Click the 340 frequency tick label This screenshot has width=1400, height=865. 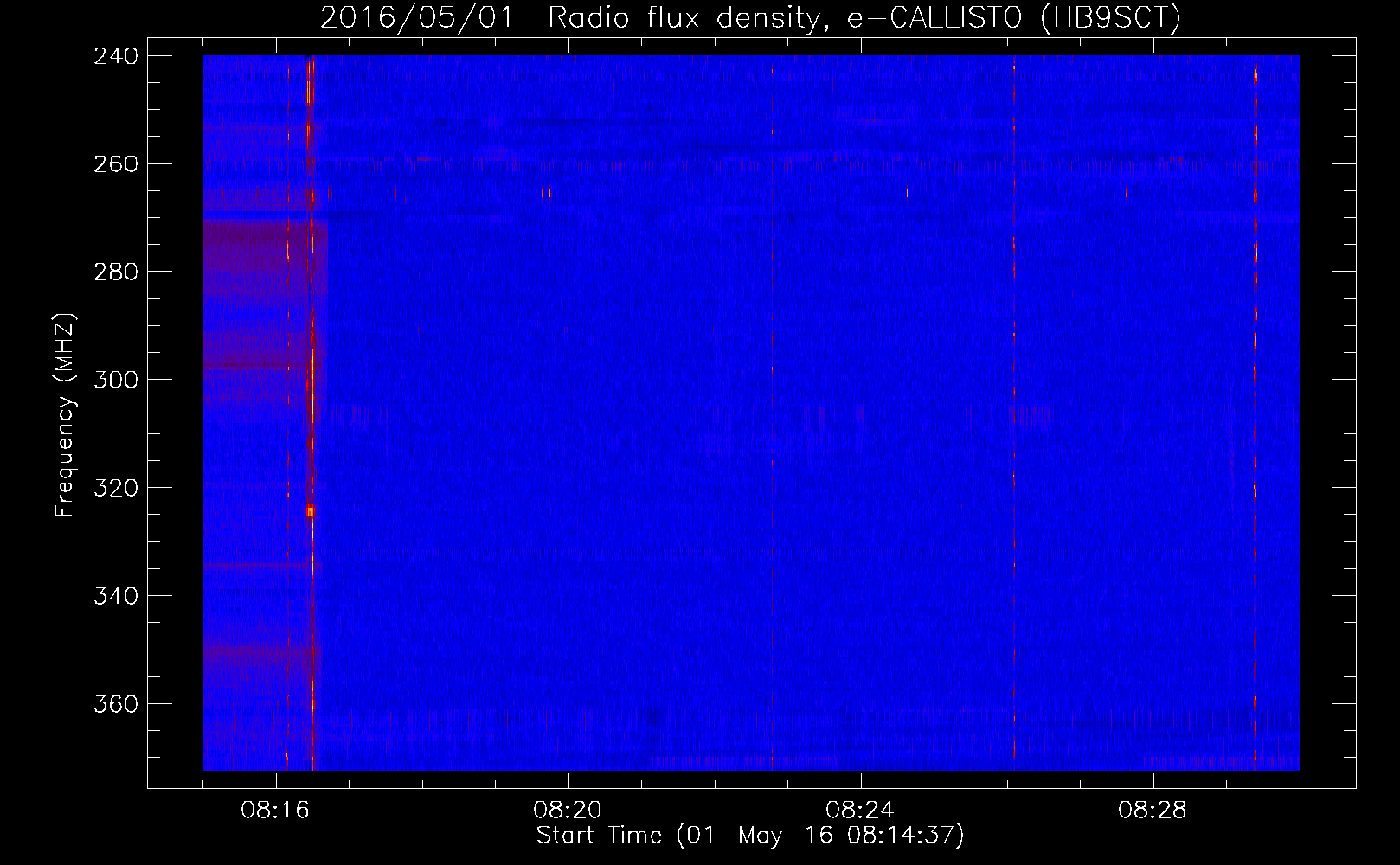coord(116,596)
